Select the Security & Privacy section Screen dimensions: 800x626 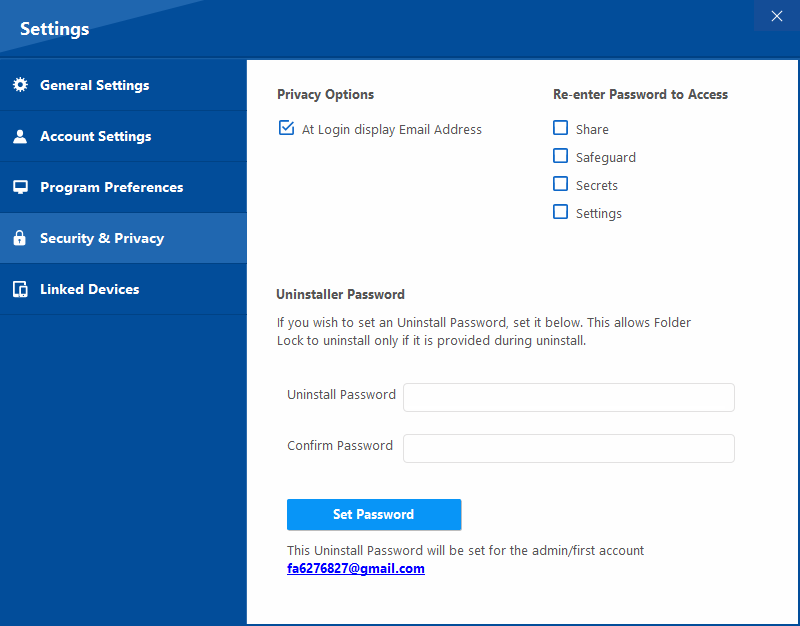(x=123, y=238)
